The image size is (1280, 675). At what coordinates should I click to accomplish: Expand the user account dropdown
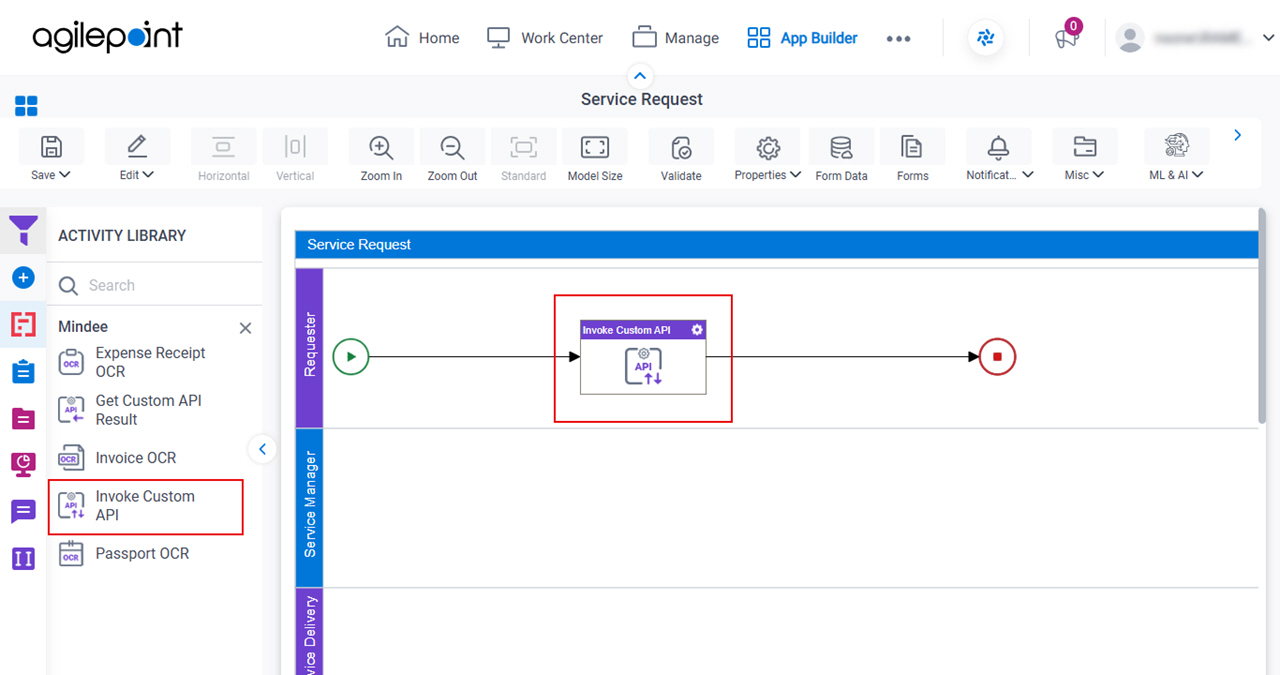[1268, 38]
